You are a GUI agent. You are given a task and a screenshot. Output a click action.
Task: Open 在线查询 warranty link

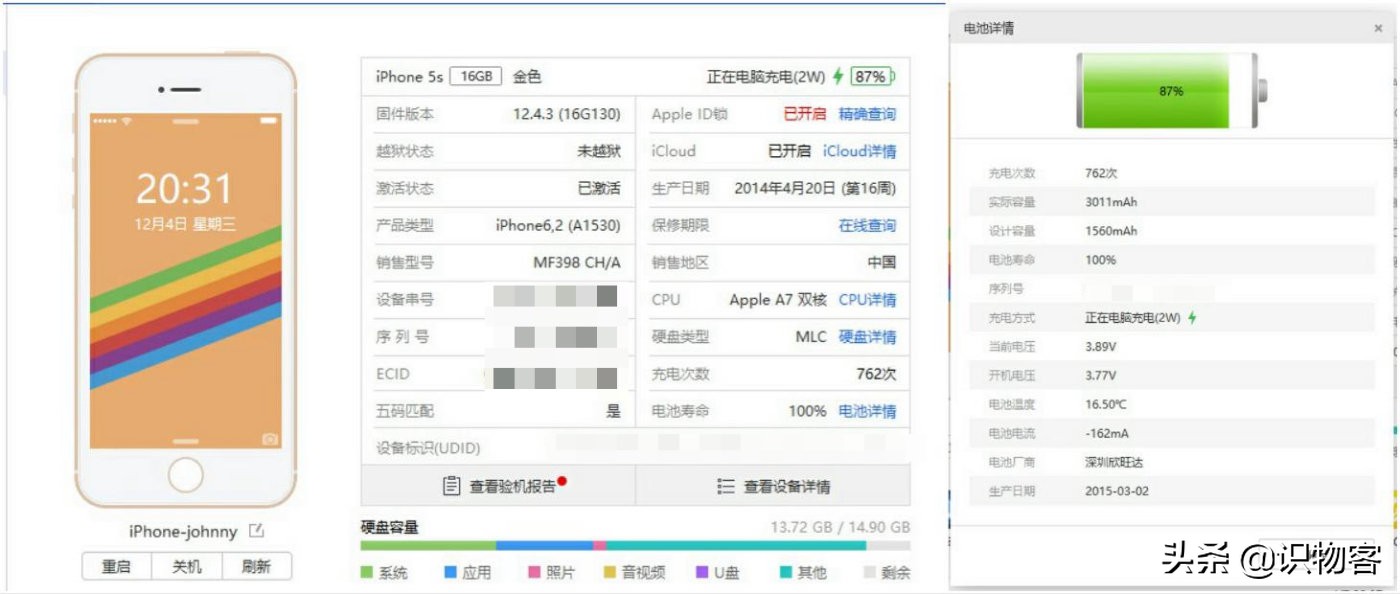click(866, 225)
